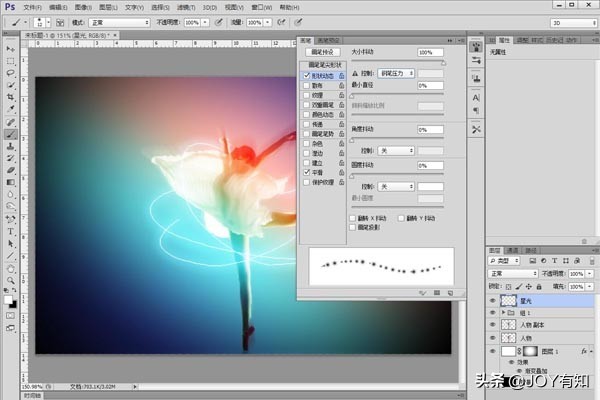Select the Crop tool

[10, 98]
